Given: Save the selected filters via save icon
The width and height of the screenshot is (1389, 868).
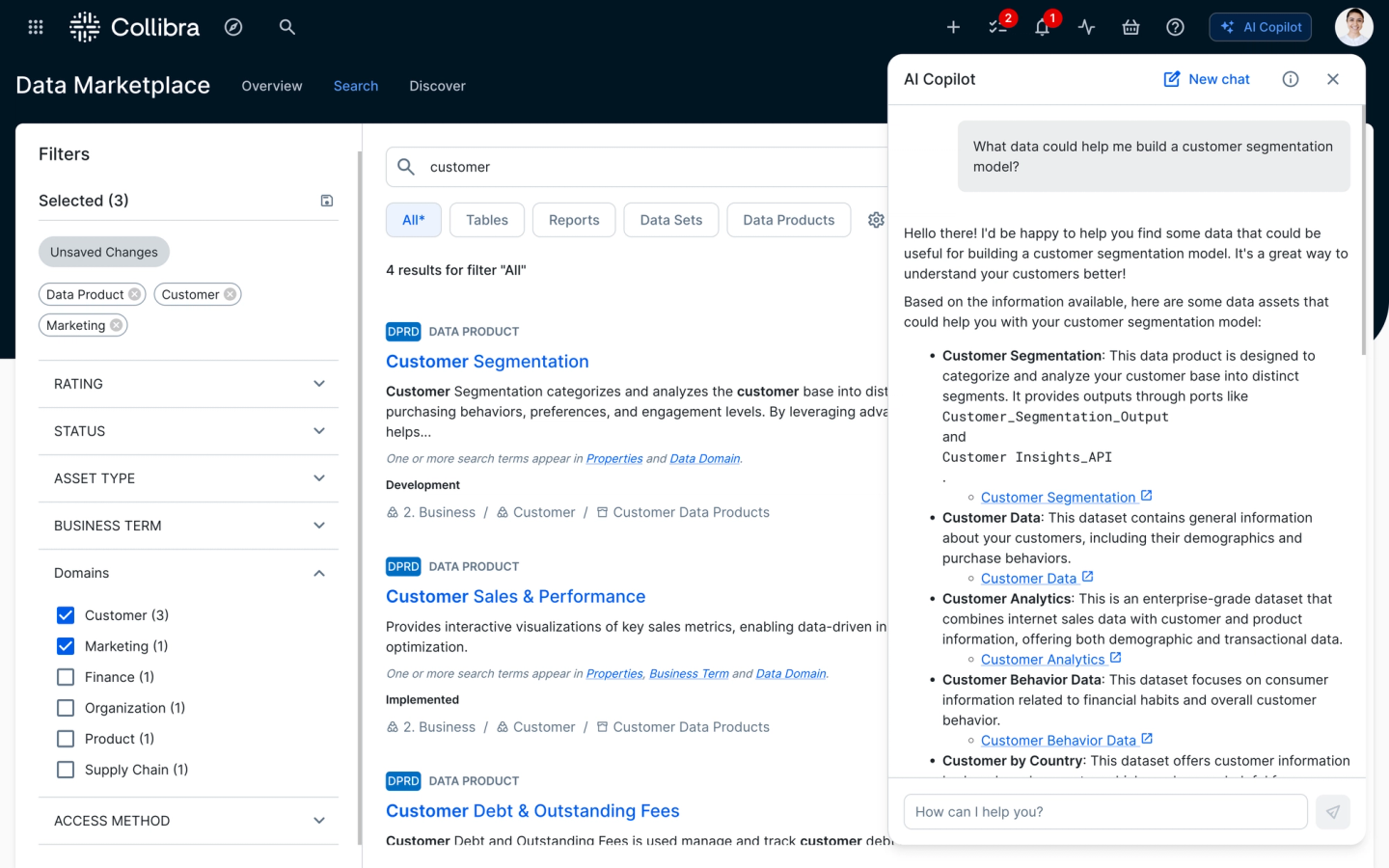Looking at the screenshot, I should [x=327, y=201].
